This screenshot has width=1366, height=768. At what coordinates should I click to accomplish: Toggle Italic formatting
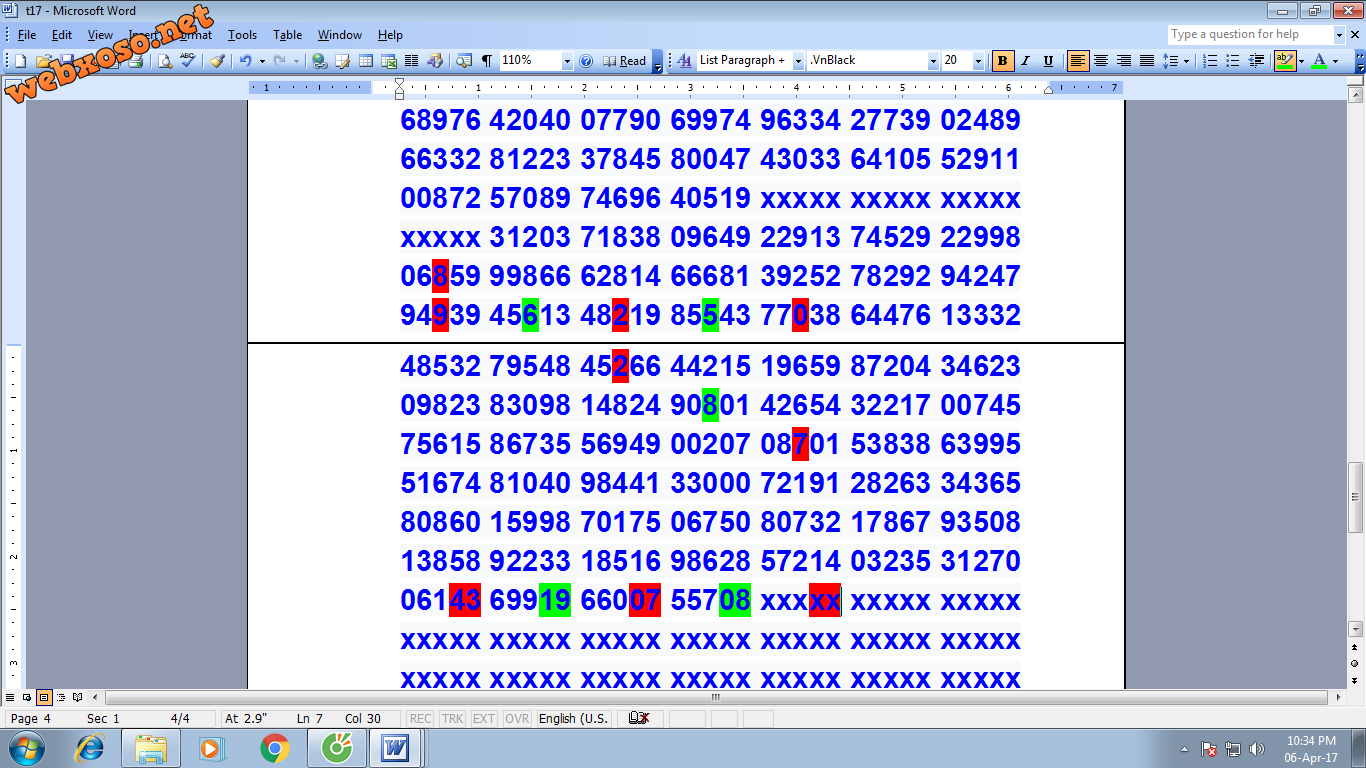[1025, 61]
